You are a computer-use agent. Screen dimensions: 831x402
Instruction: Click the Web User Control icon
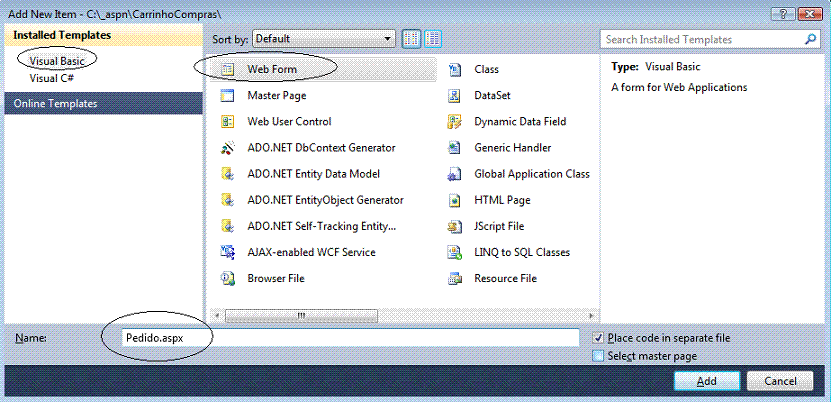(x=227, y=122)
